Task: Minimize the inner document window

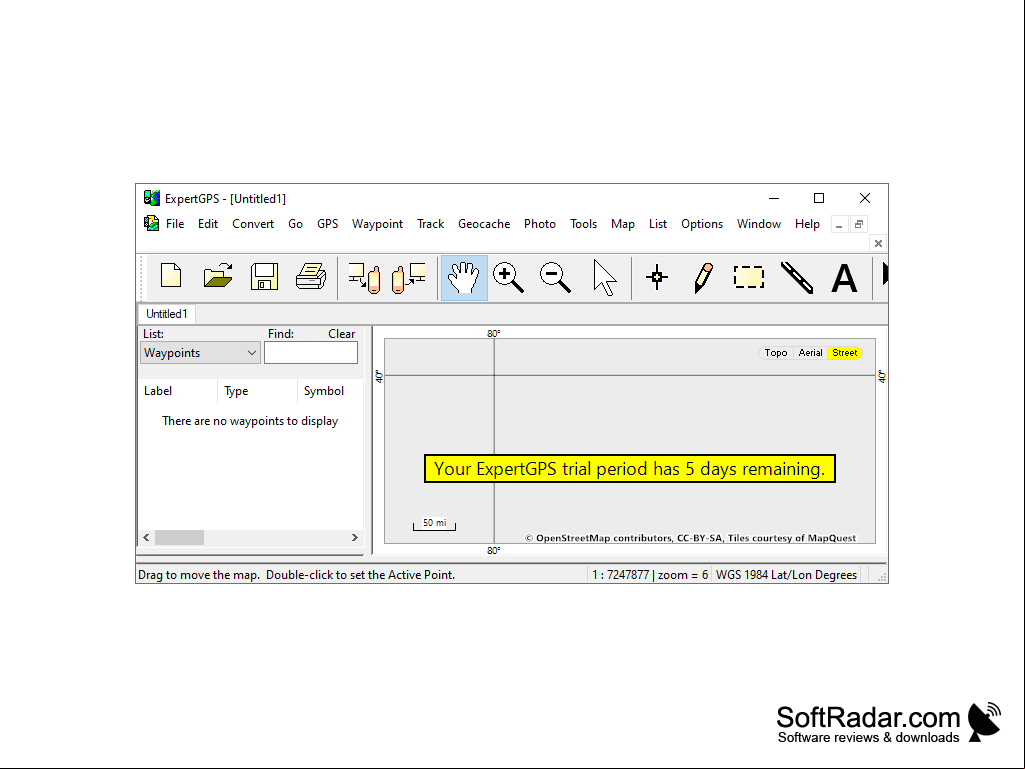Action: [839, 224]
